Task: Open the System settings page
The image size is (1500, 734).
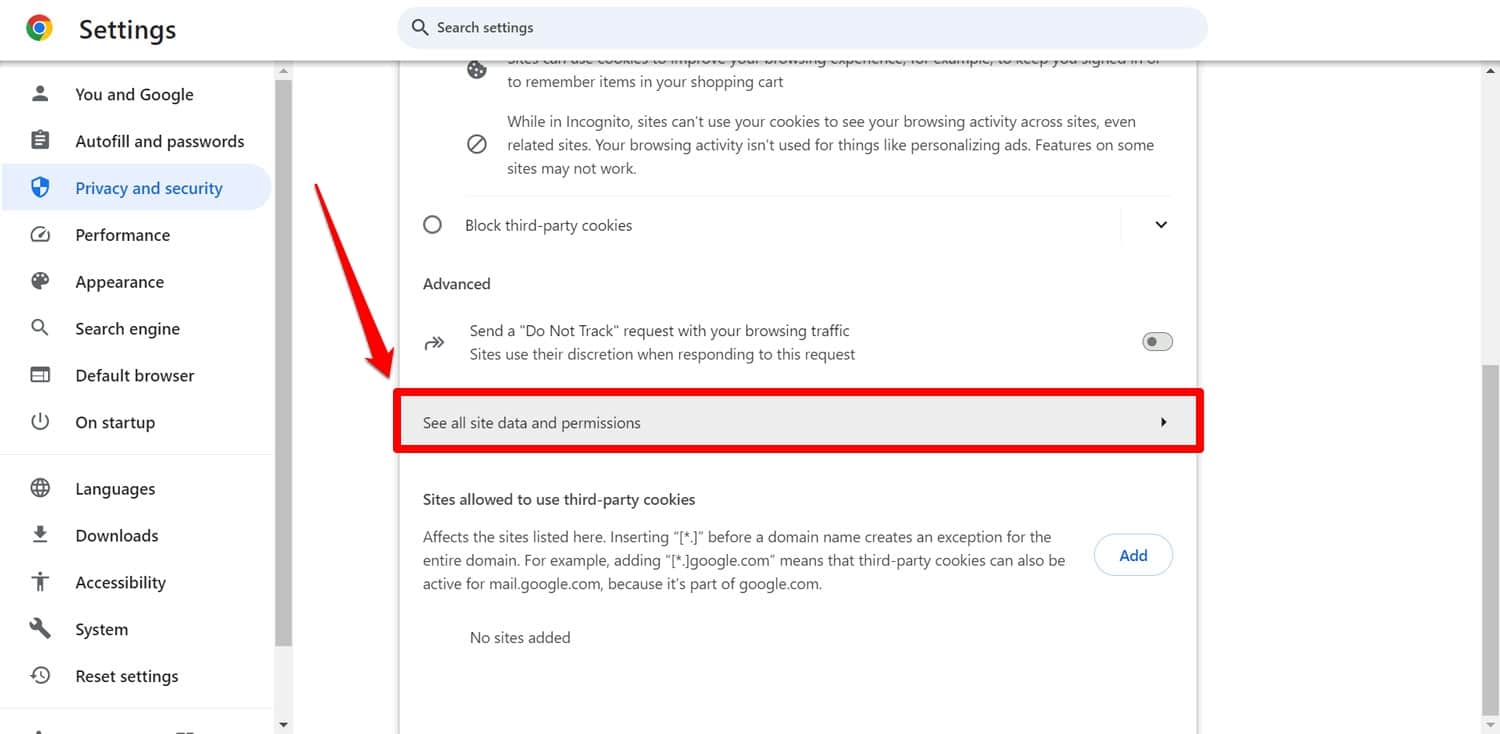Action: pos(101,629)
